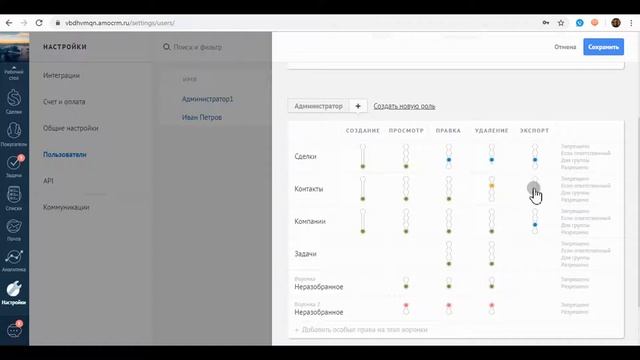This screenshot has height=360, width=640.
Task: Open API settings menu item
Action: [x=48, y=181]
